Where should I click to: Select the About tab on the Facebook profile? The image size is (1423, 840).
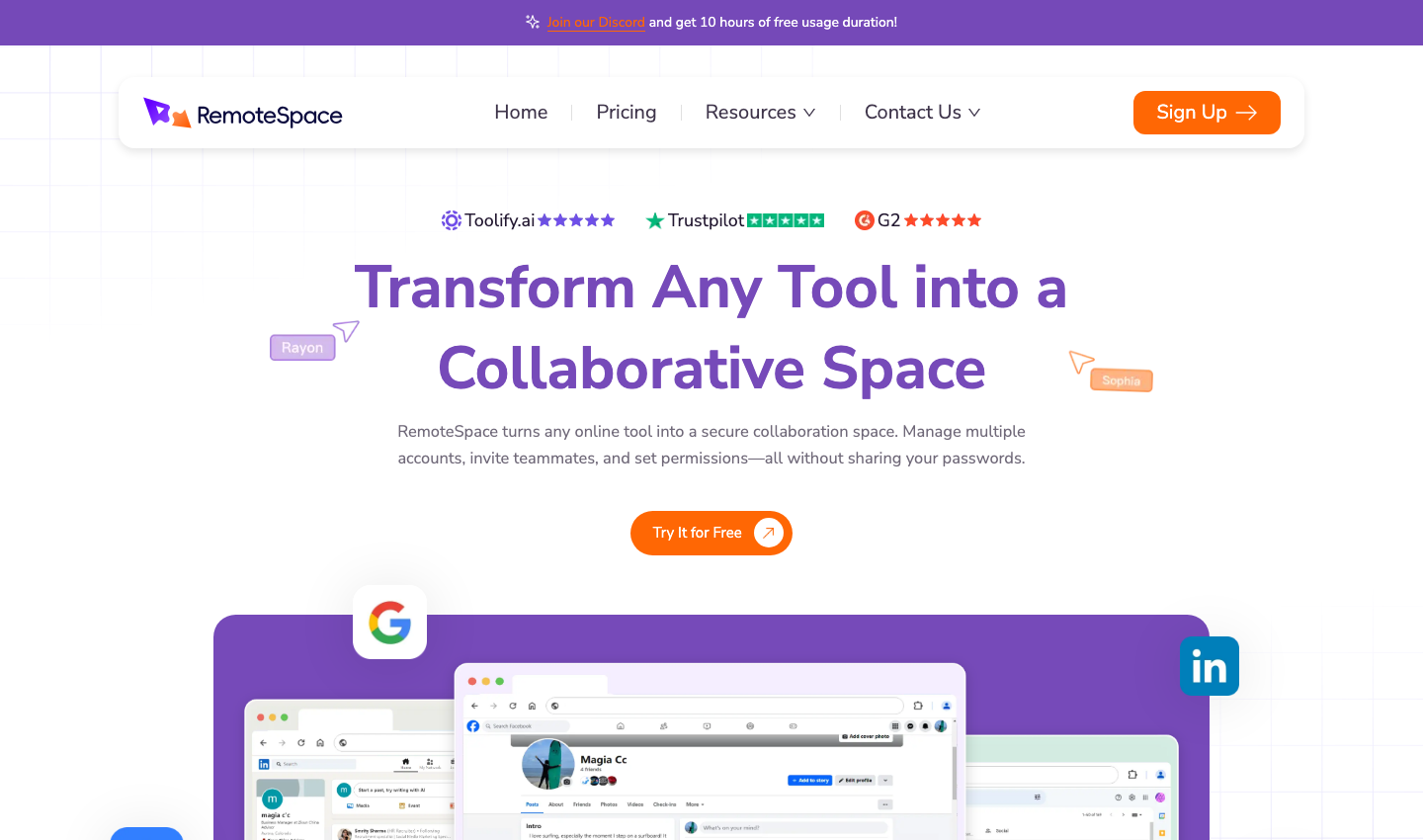pos(555,804)
